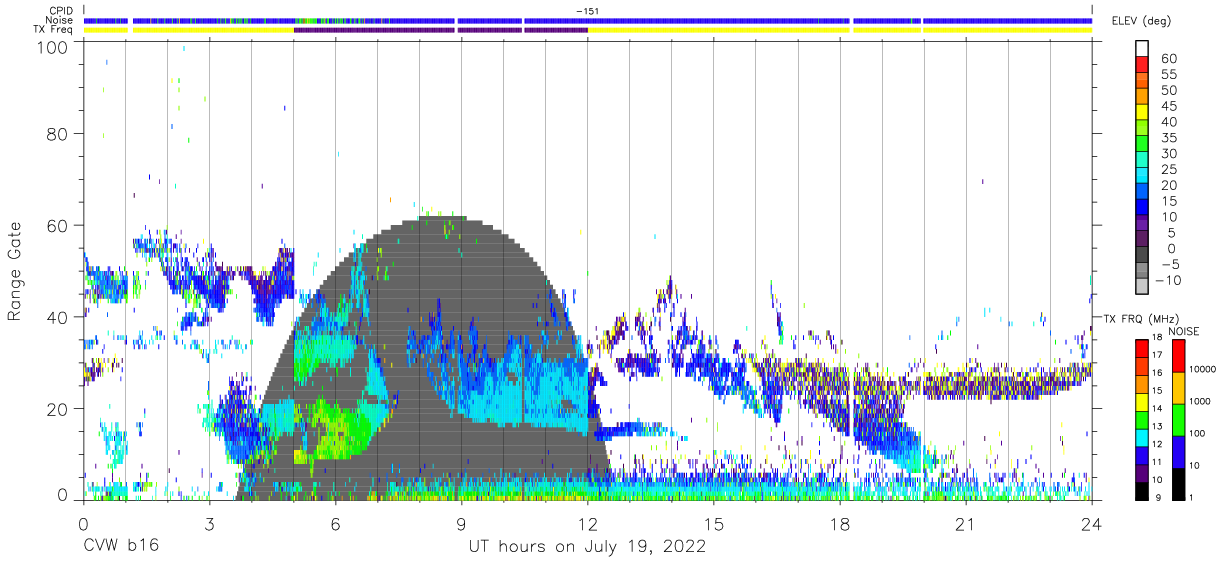Click the 21 hour tick on time axis
The width and height of the screenshot is (1228, 567).
(x=966, y=523)
